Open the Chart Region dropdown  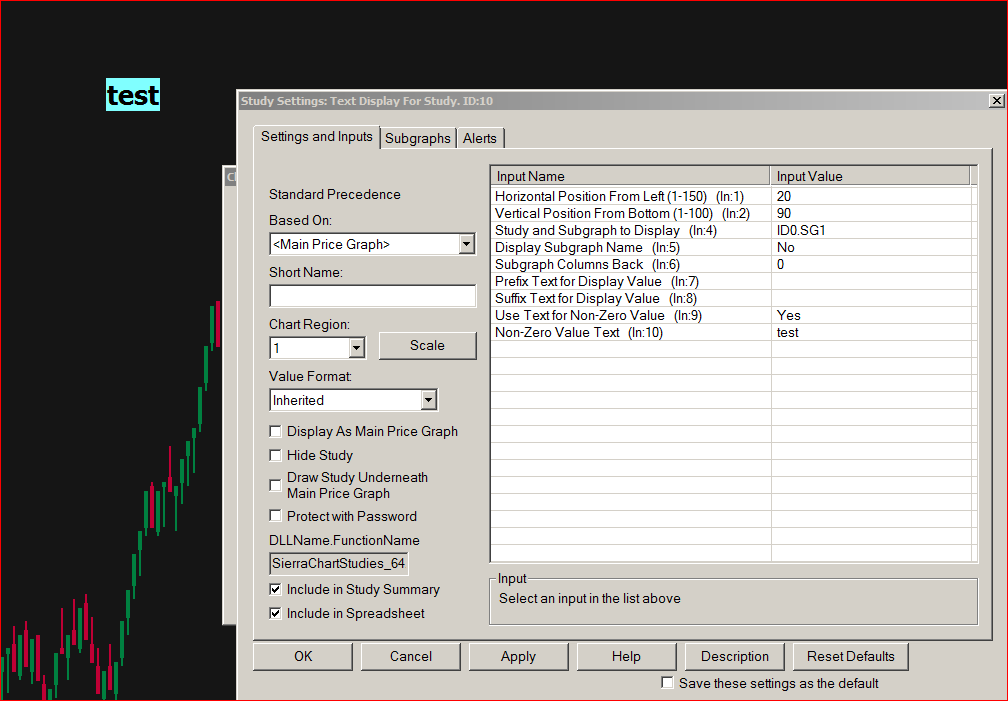[357, 348]
